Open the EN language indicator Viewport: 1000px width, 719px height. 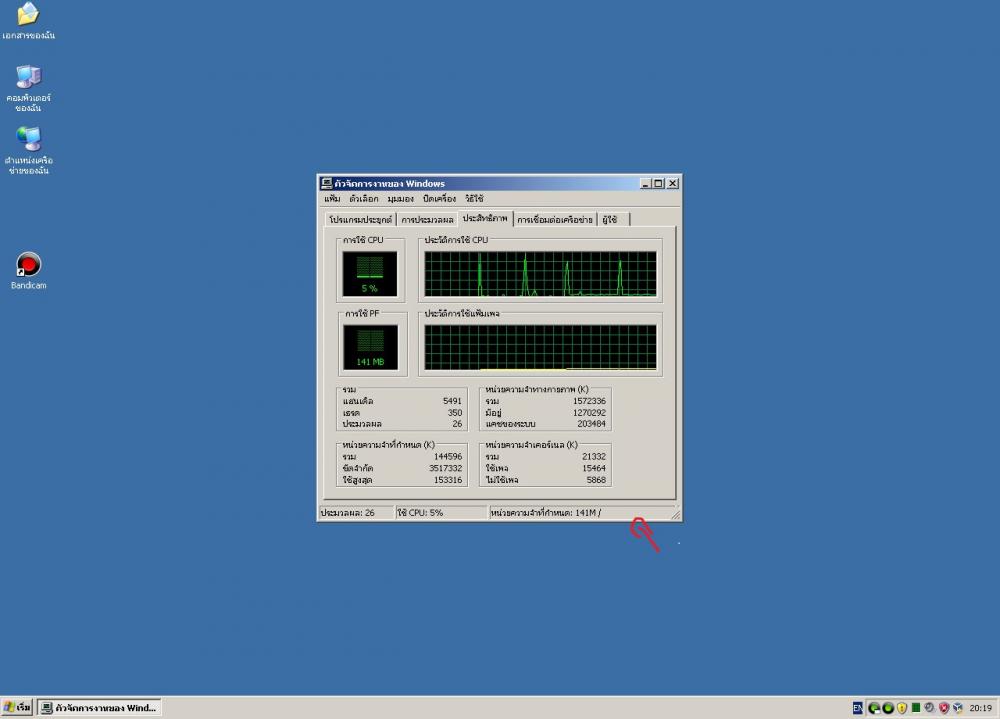(858, 708)
